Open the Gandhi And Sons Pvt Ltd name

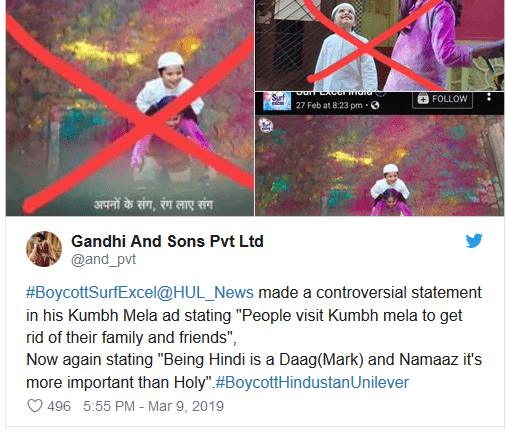(x=167, y=241)
